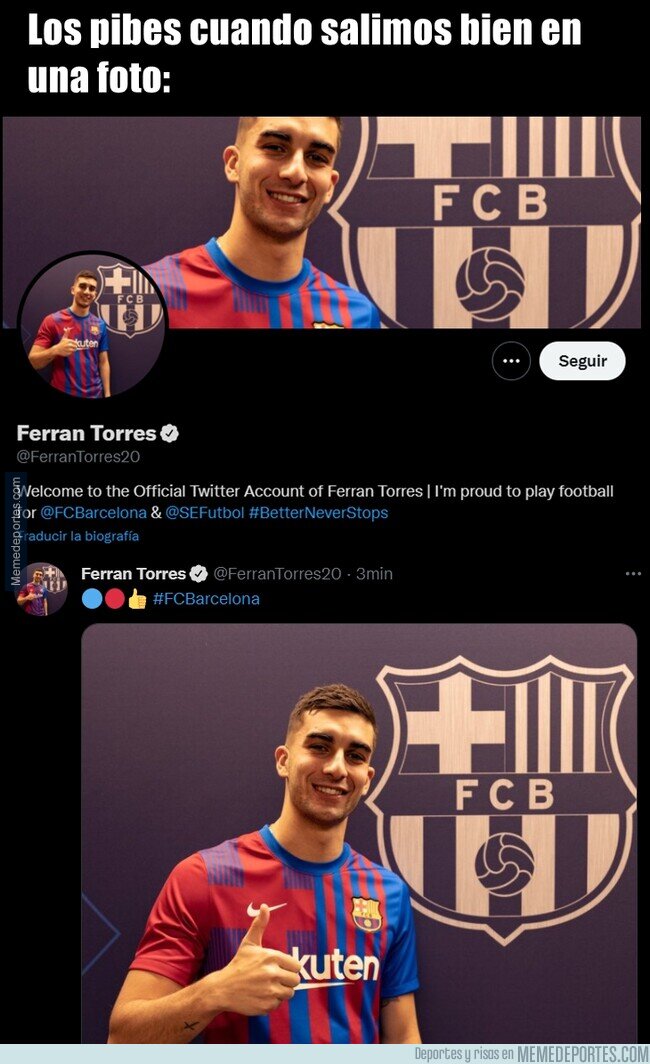Click the #FCBarcelona hashtag in the tweet
This screenshot has height=1064, width=650.
(206, 599)
